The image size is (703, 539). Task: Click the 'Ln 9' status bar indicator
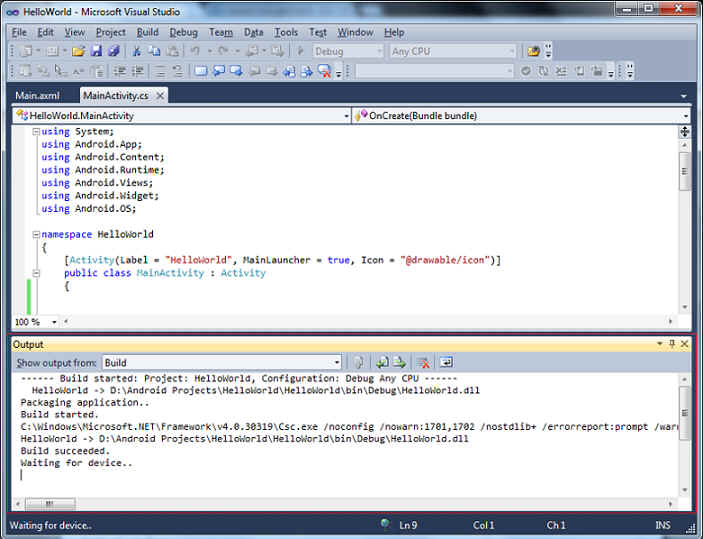[408, 525]
